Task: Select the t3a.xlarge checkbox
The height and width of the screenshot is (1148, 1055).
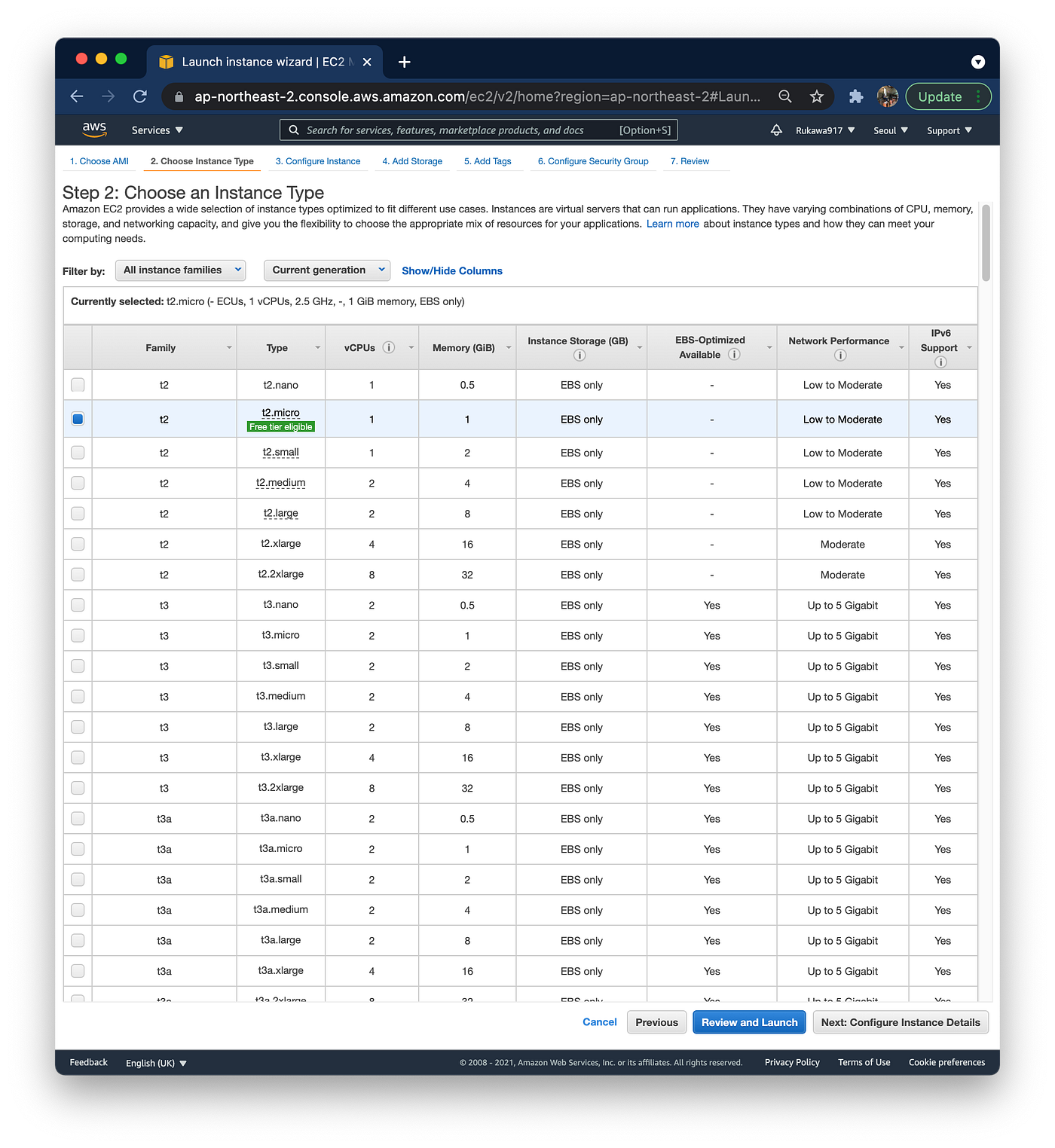Action: tap(78, 971)
